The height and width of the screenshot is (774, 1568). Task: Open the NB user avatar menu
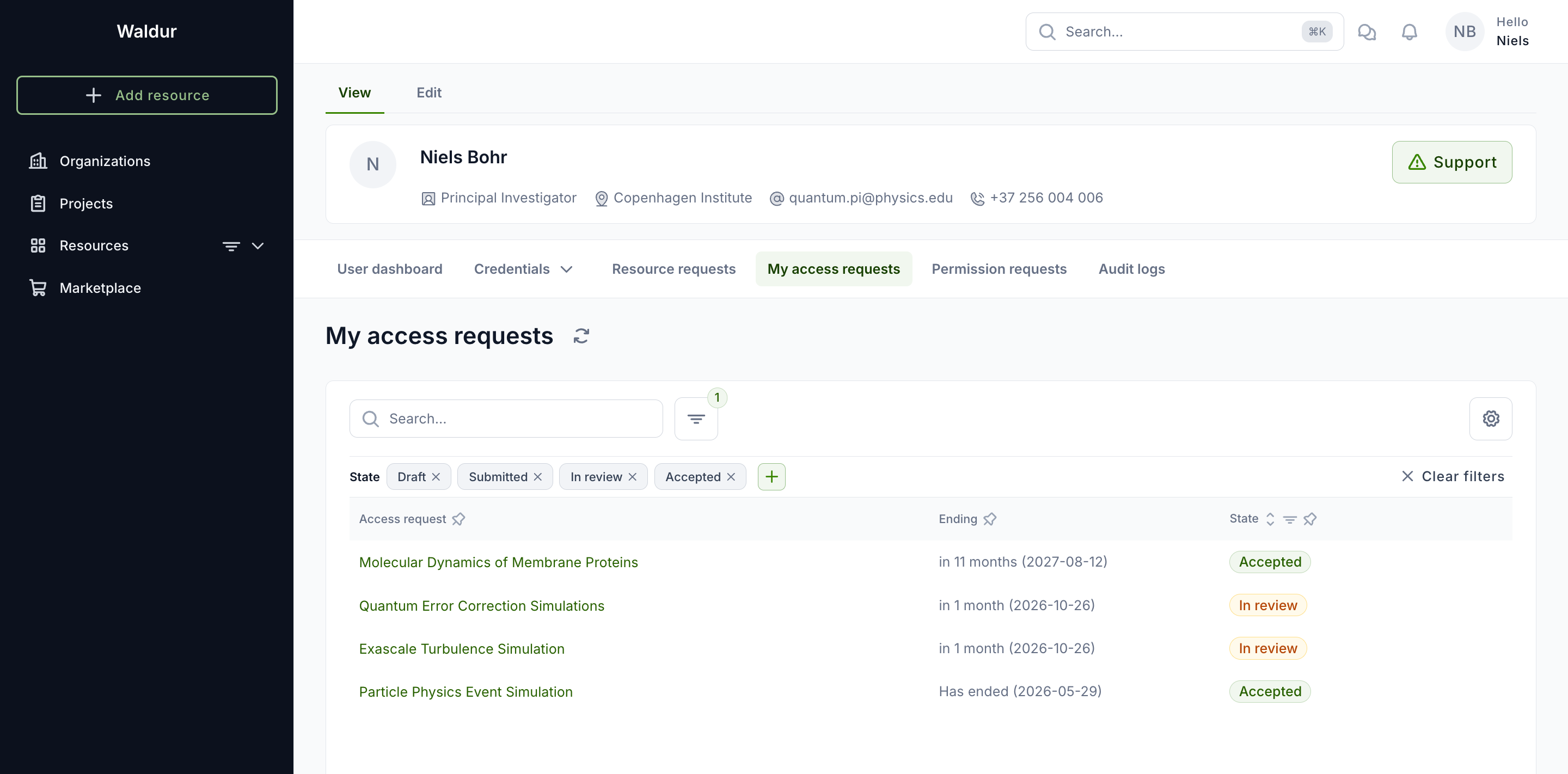pyautogui.click(x=1465, y=32)
